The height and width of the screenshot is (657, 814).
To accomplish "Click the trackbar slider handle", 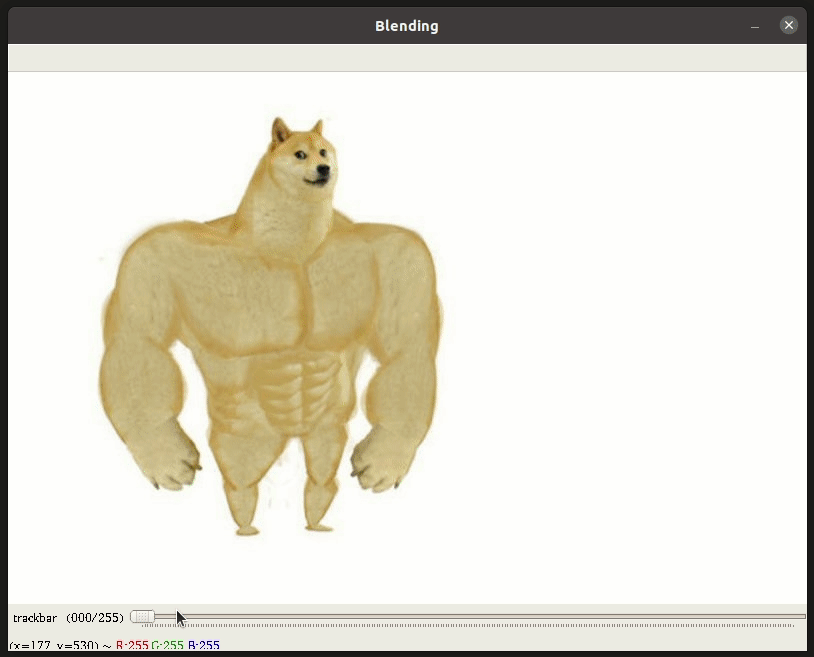I will (142, 617).
